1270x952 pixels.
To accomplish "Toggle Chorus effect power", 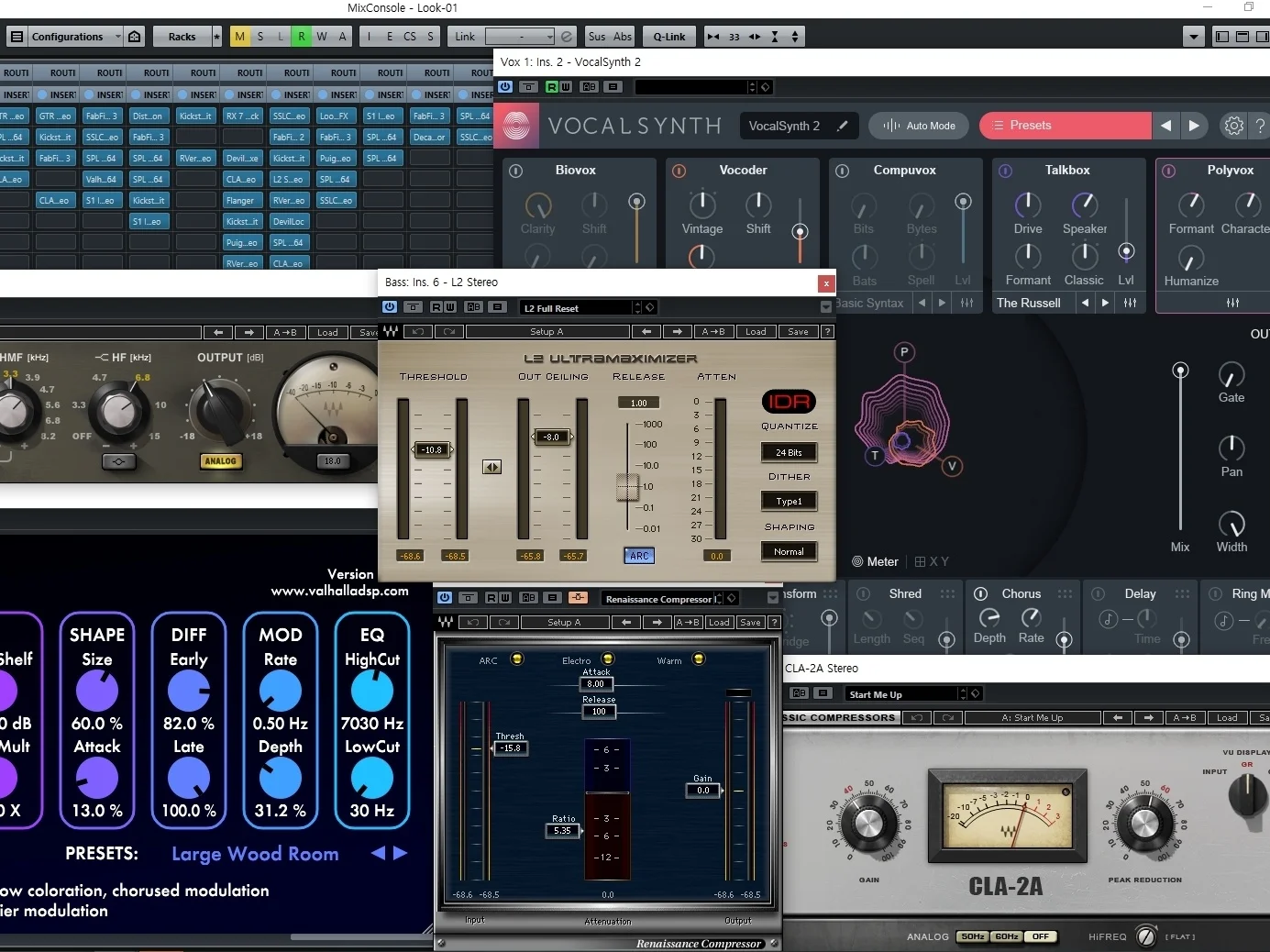I will point(980,593).
